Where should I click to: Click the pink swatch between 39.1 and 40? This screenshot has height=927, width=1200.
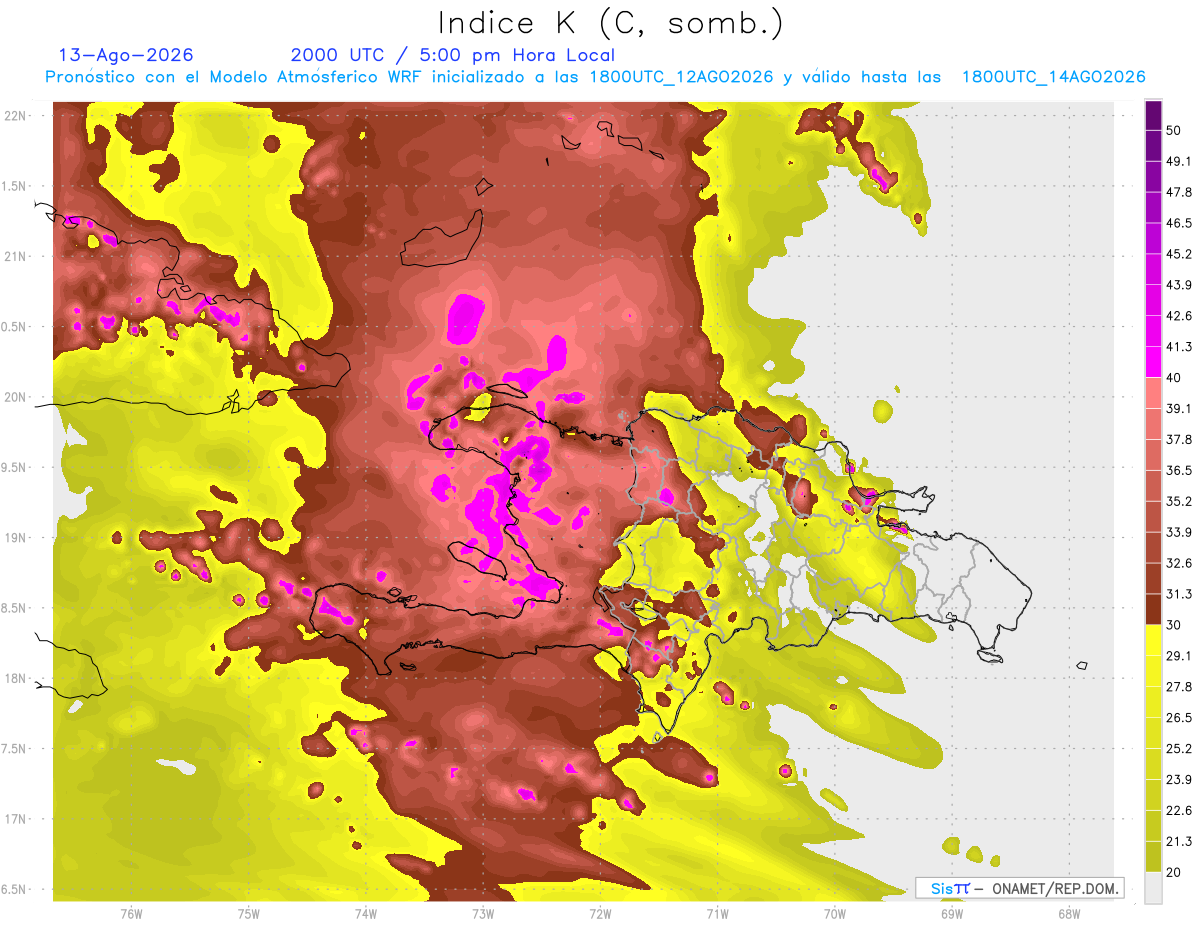point(1154,393)
